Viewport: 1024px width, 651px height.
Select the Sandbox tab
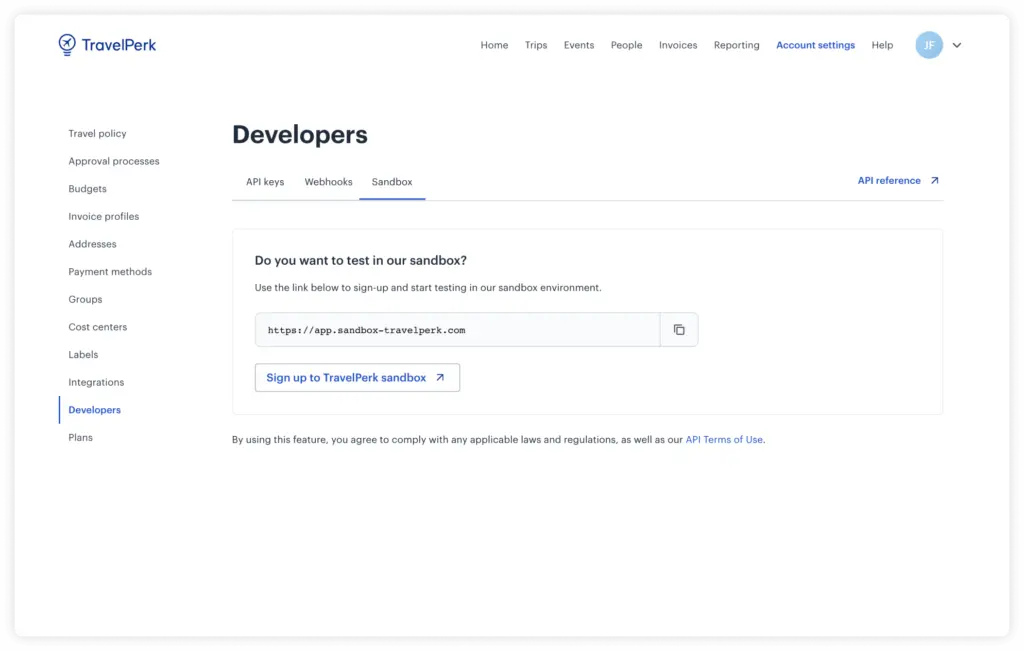coord(392,182)
